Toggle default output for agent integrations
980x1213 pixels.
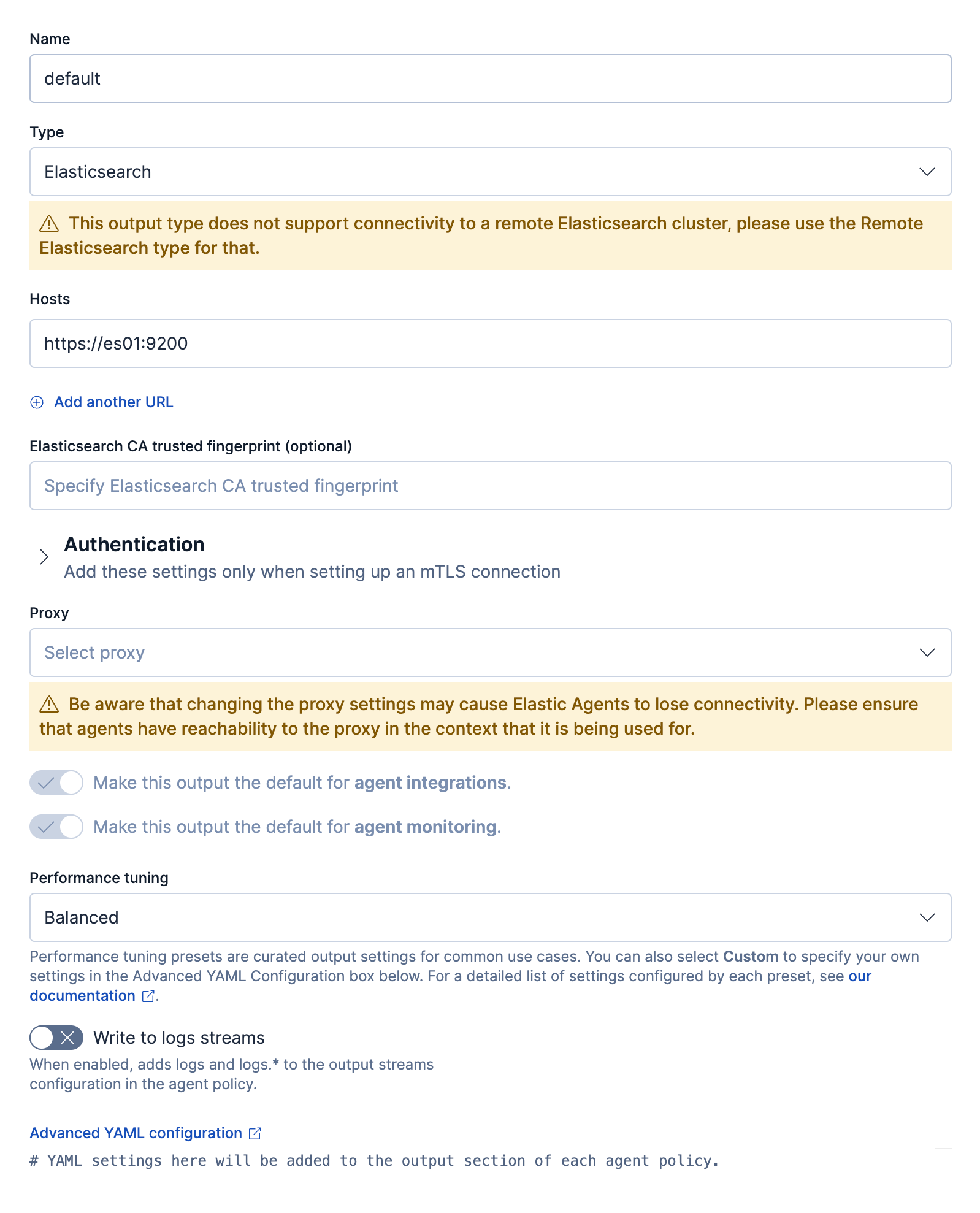coord(56,783)
